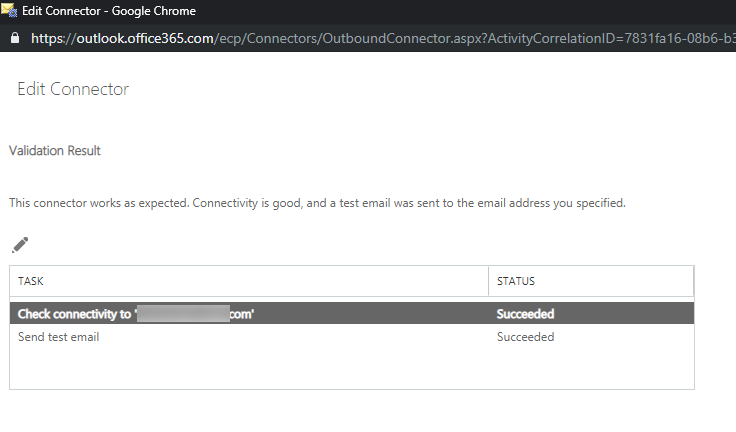This screenshot has width=736, height=432.
Task: Click the 'Validation Result' label
Action: click(x=55, y=151)
